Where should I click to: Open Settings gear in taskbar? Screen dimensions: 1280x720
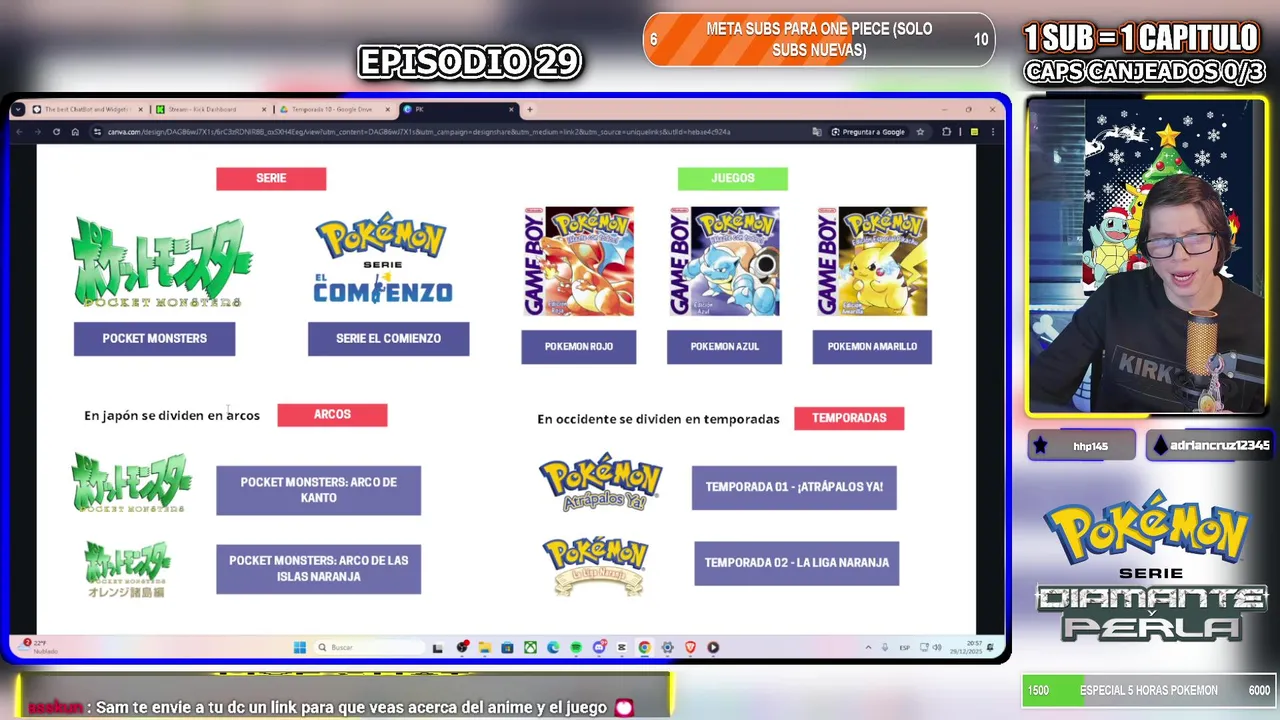click(667, 647)
